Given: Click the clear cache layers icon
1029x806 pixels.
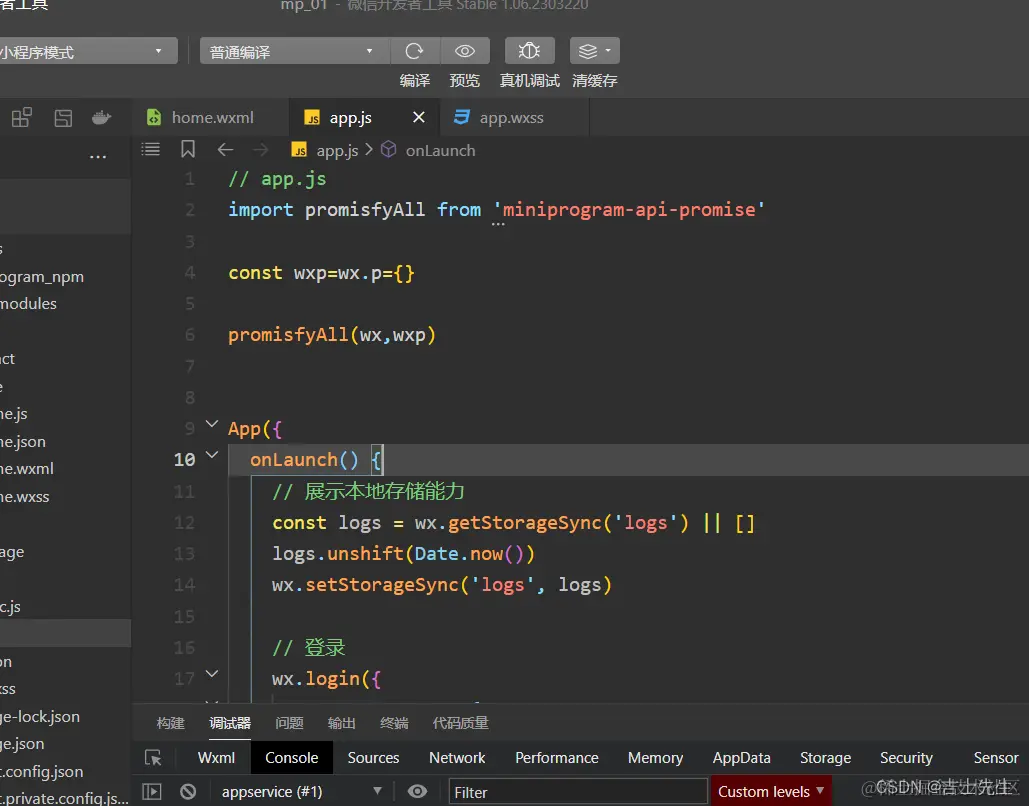Looking at the screenshot, I should tap(588, 51).
